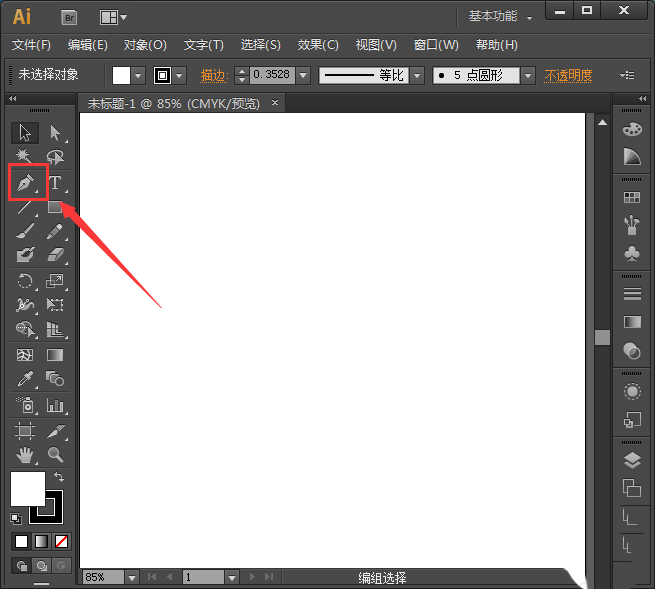The image size is (655, 589).
Task: Select the Slice tool
Action: pyautogui.click(x=55, y=431)
